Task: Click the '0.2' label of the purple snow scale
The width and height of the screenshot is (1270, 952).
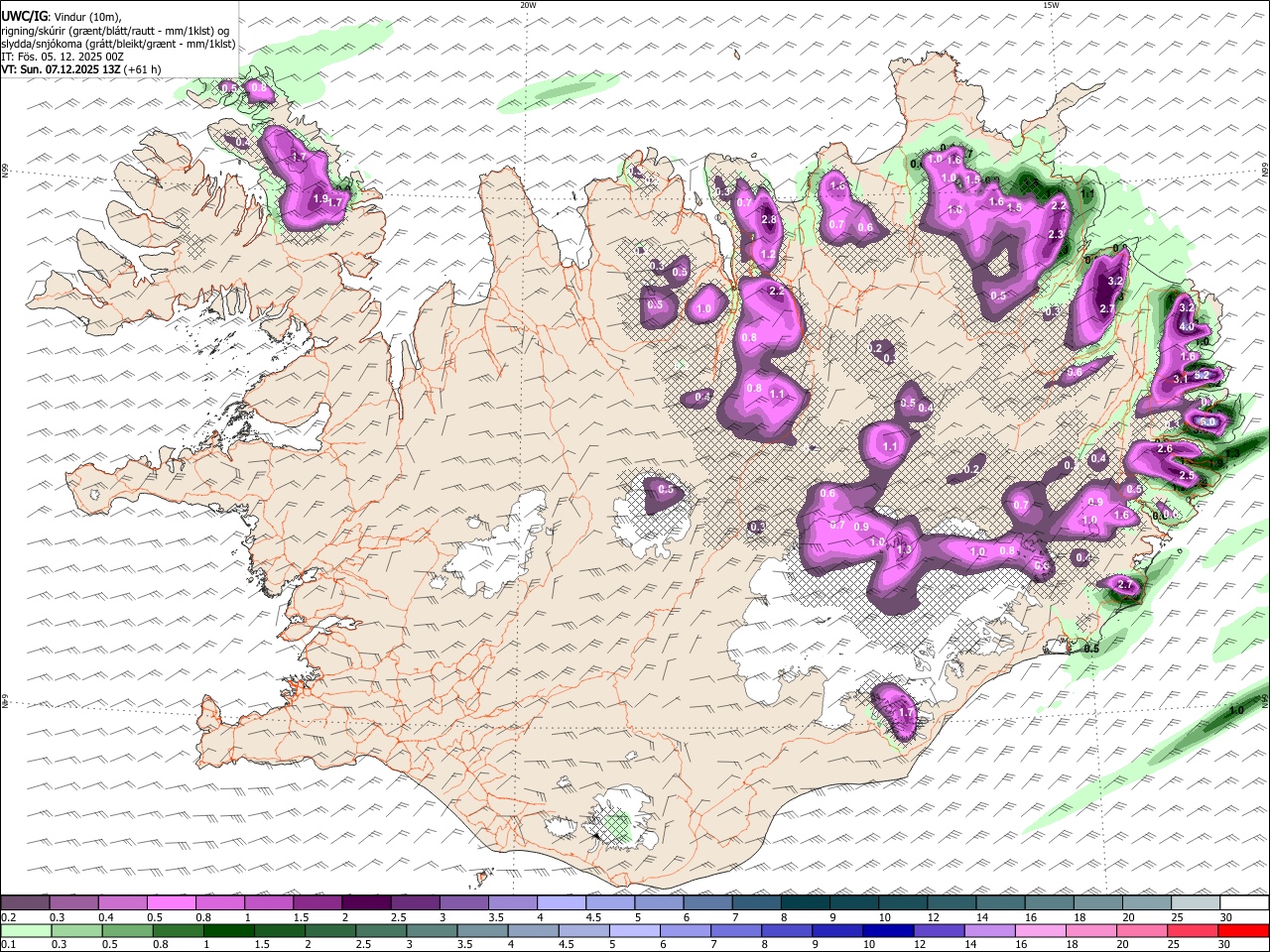Action: tap(7, 917)
